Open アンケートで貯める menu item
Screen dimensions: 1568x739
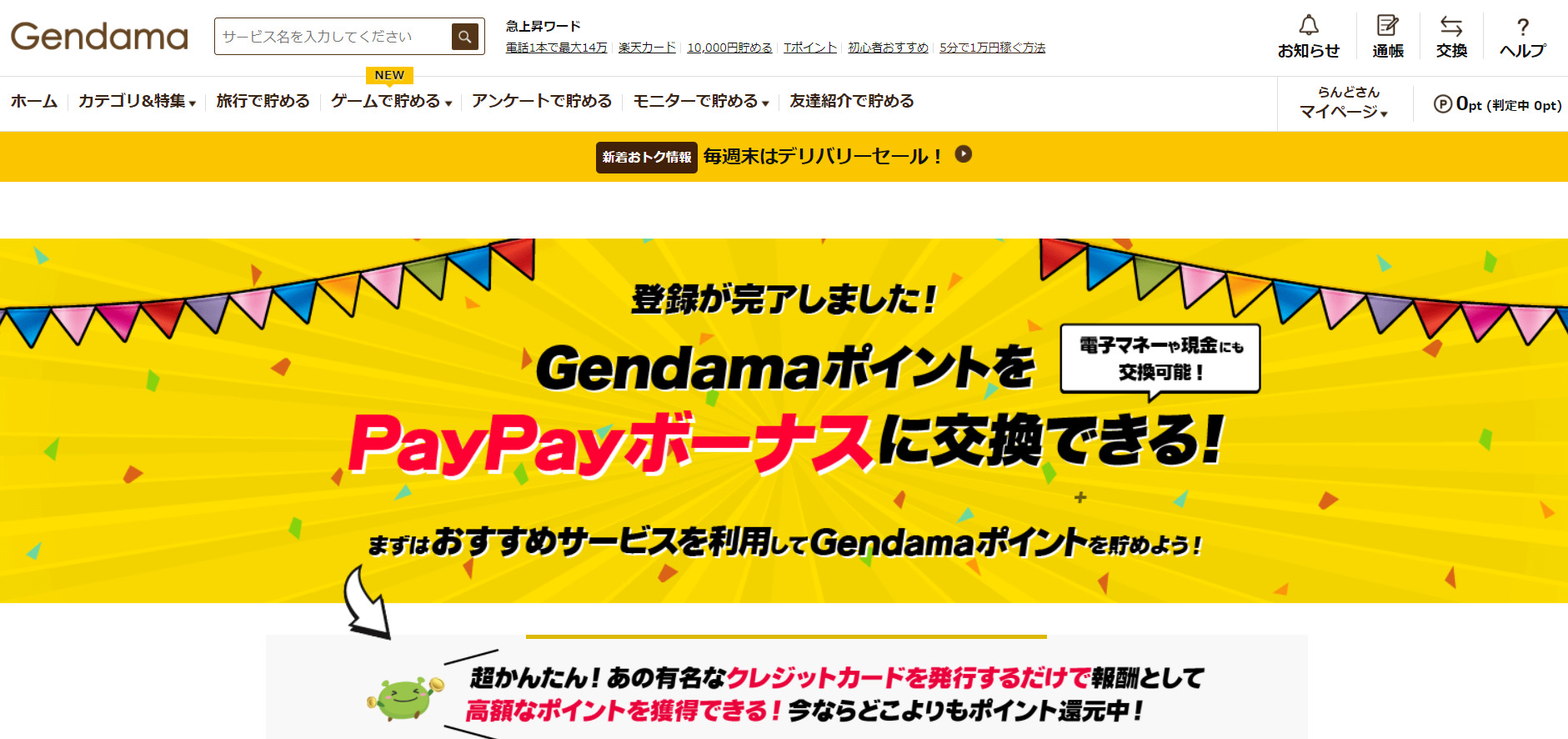coord(542,102)
